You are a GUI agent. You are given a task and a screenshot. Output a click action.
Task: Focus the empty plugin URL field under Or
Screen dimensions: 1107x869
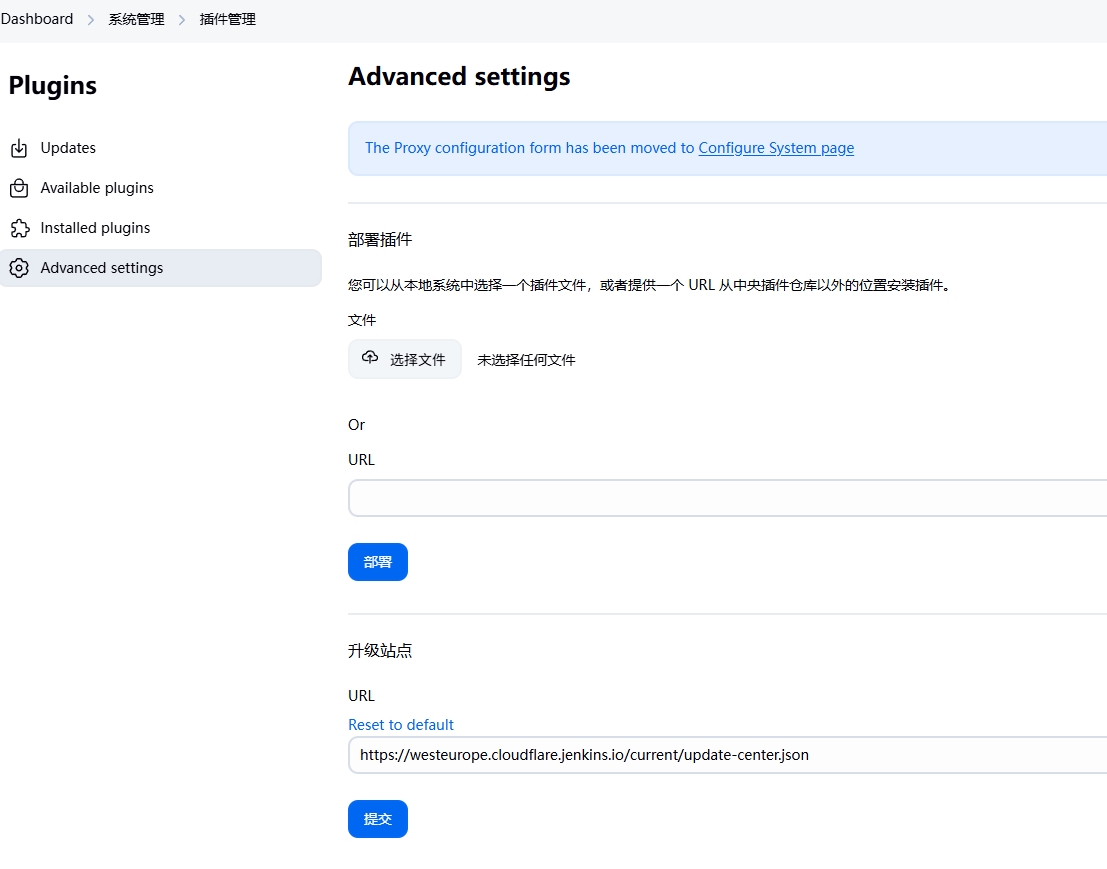727,498
